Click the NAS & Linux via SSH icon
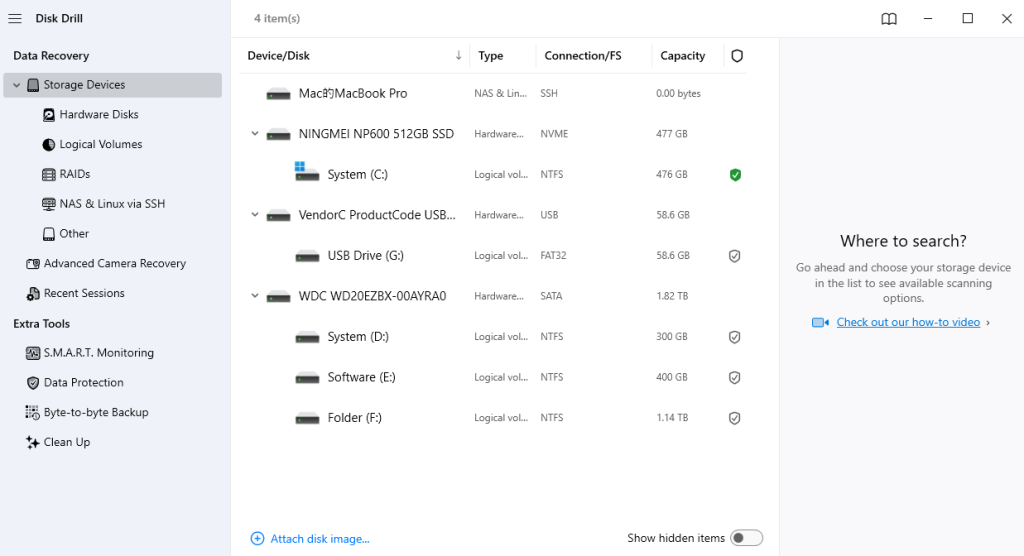Viewport: 1024px width, 556px height. coord(49,204)
